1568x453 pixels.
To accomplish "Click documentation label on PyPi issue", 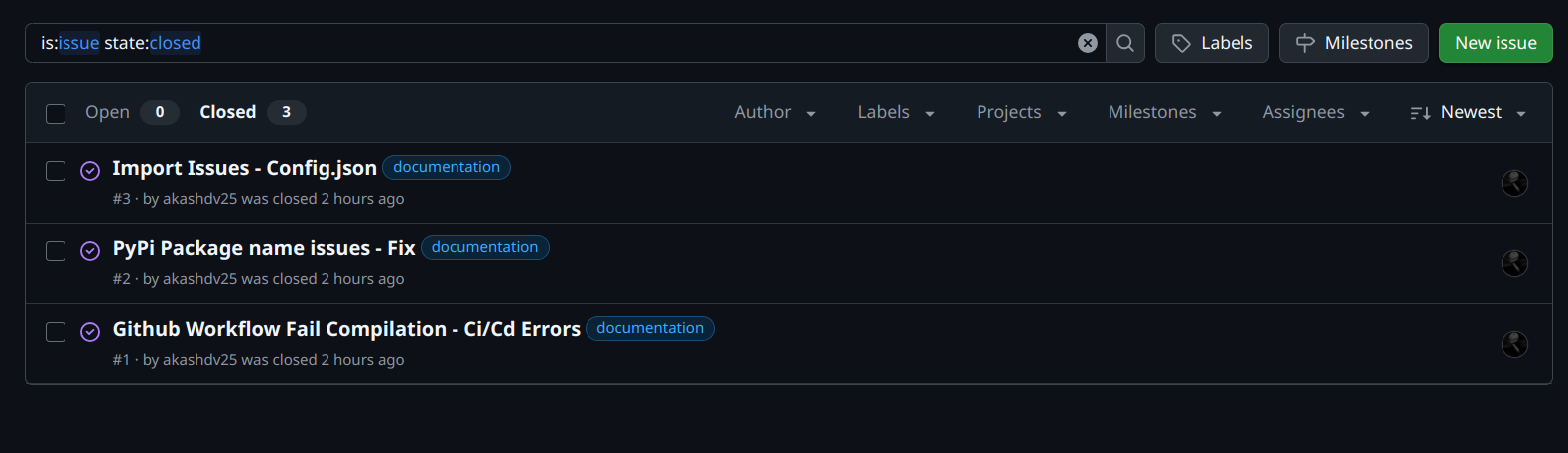I will [484, 247].
